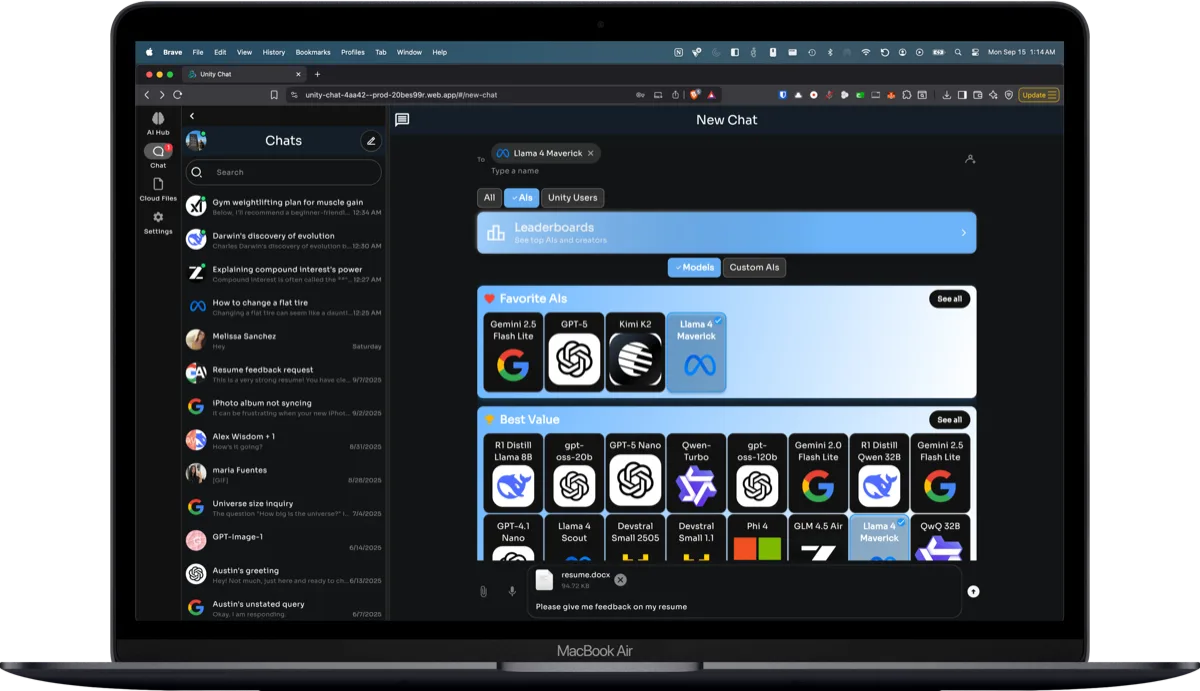Select the AIs filter tab
The image size is (1200, 691).
[x=522, y=198]
